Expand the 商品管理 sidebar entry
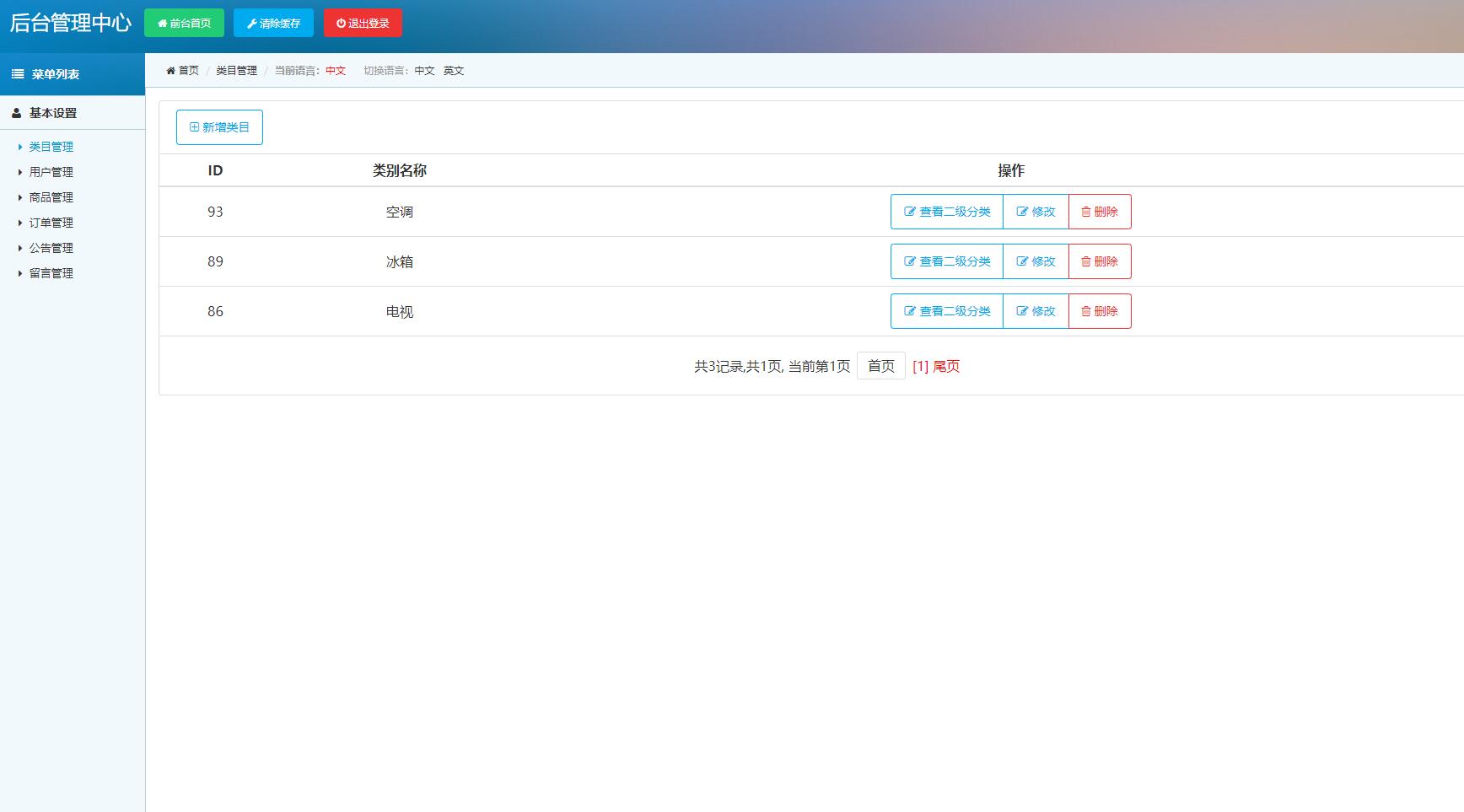Image resolution: width=1464 pixels, height=812 pixels. 51,196
